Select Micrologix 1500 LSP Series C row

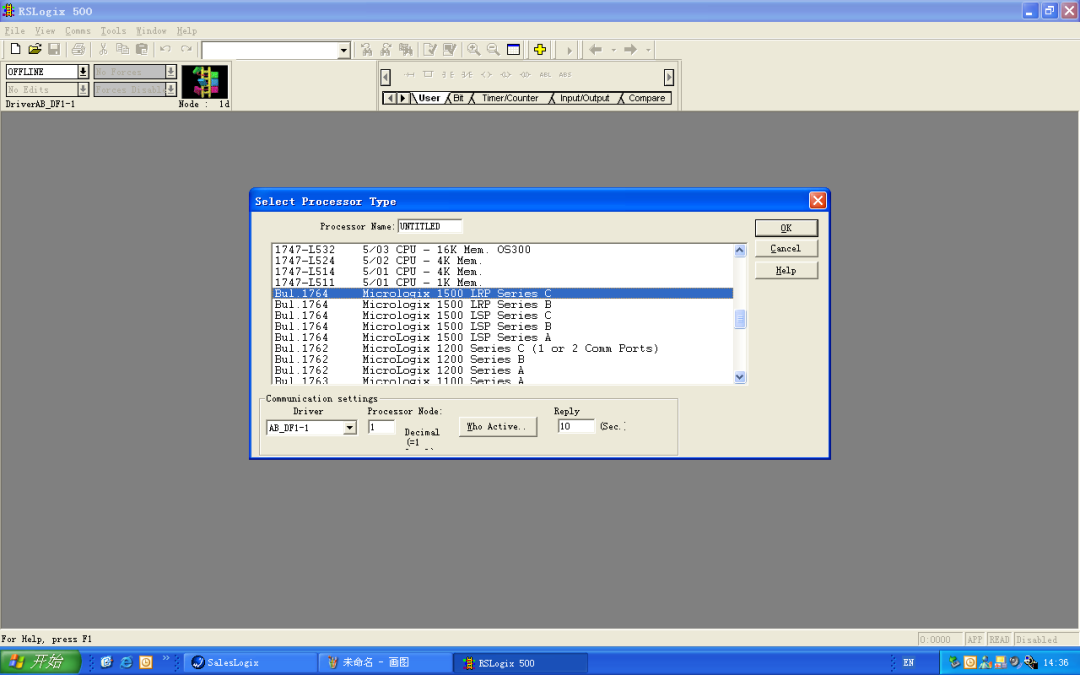pyautogui.click(x=503, y=315)
